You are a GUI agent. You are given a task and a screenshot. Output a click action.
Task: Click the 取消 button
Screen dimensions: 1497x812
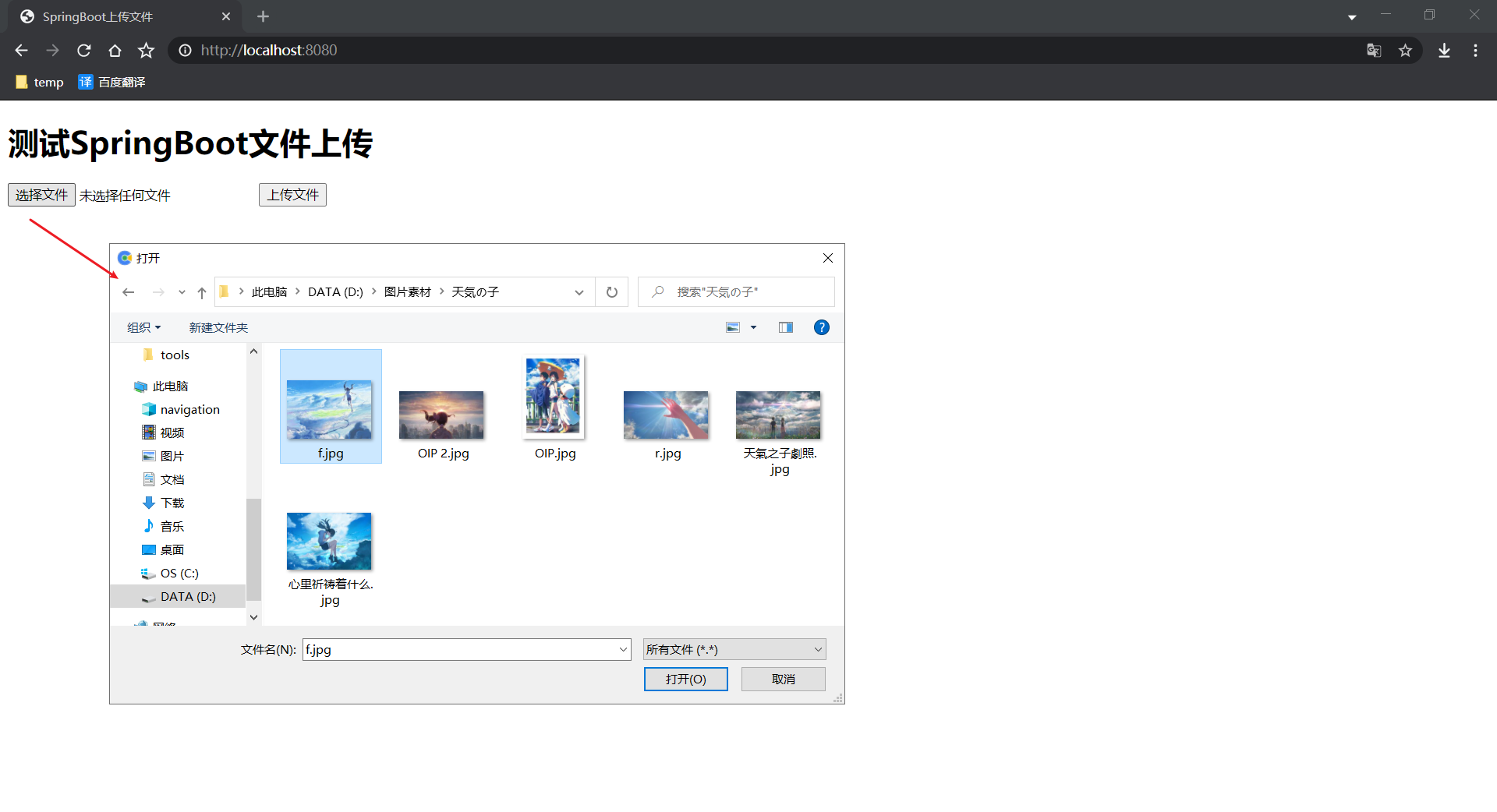click(x=784, y=680)
